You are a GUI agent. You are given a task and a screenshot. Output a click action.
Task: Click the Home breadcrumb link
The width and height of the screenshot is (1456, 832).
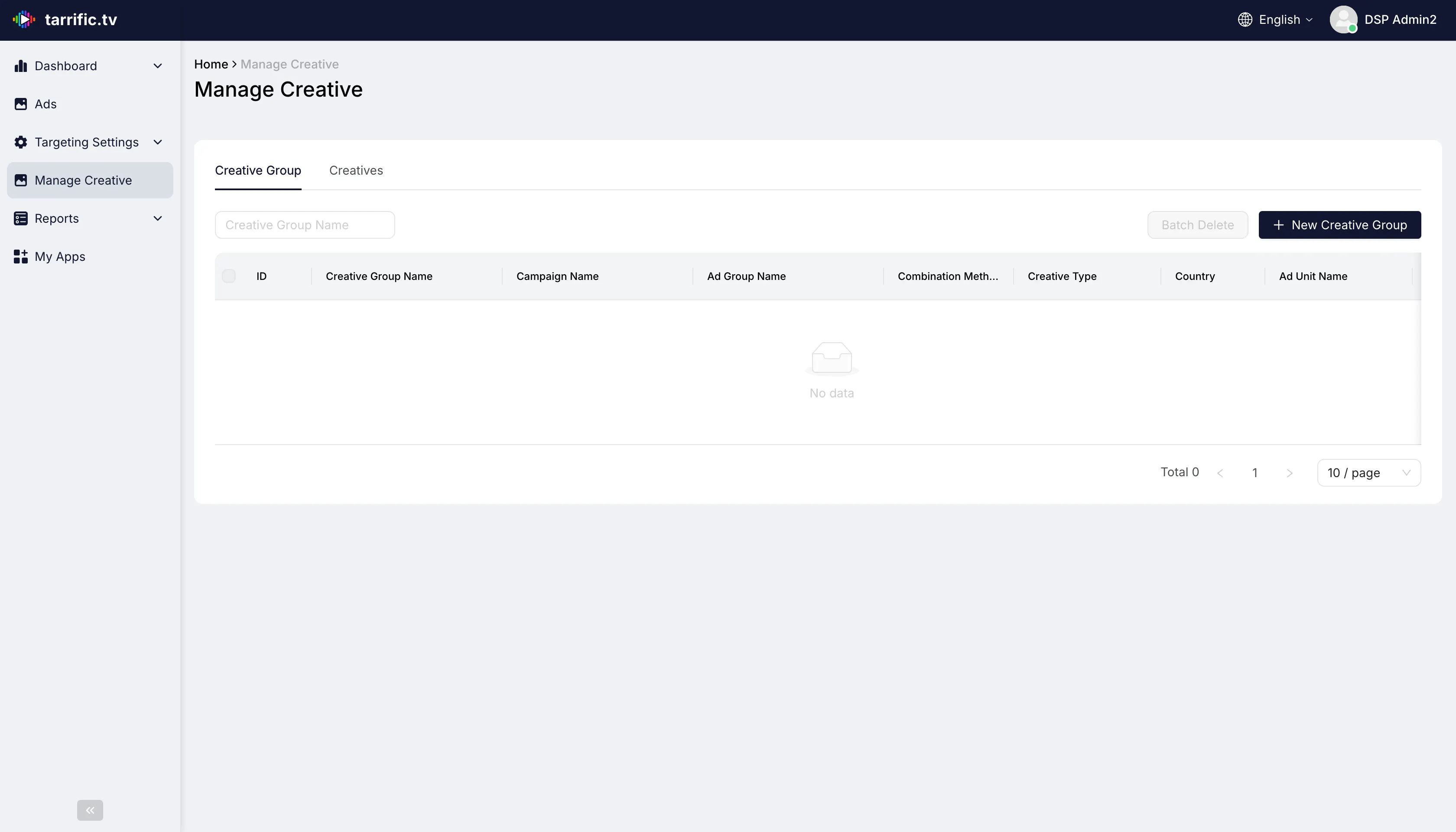(211, 64)
